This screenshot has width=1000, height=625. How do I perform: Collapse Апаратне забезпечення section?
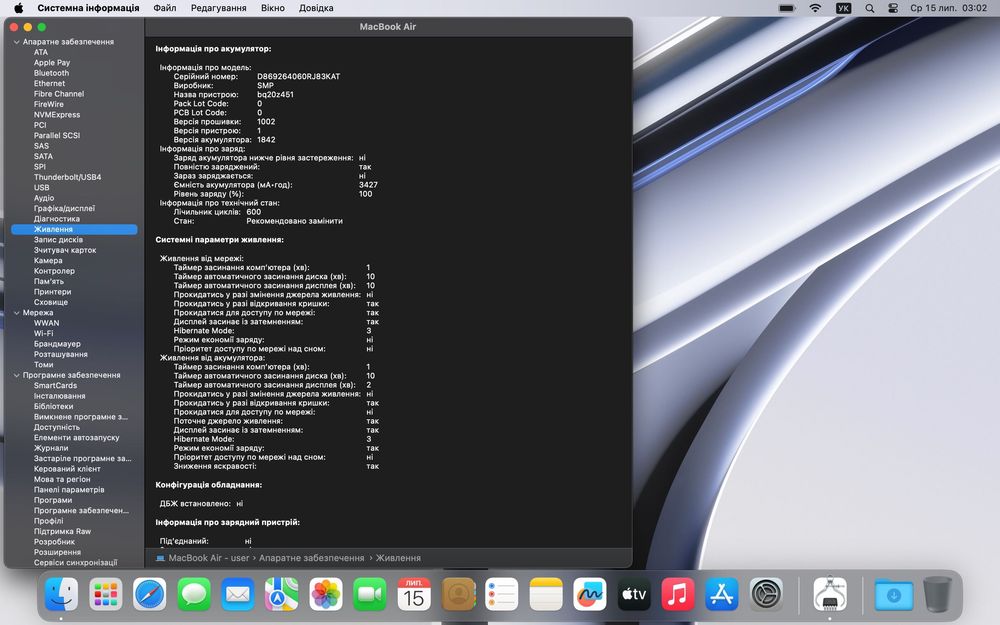[17, 42]
